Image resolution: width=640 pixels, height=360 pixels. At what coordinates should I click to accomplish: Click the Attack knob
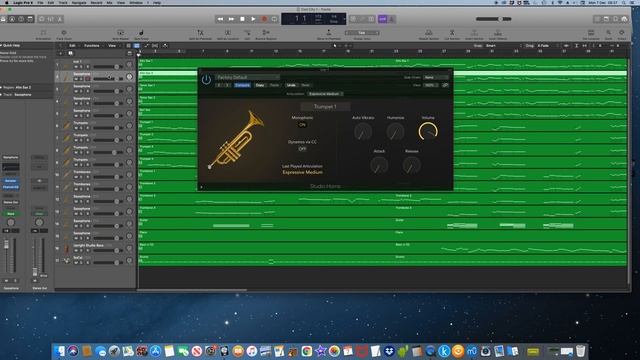point(379,165)
